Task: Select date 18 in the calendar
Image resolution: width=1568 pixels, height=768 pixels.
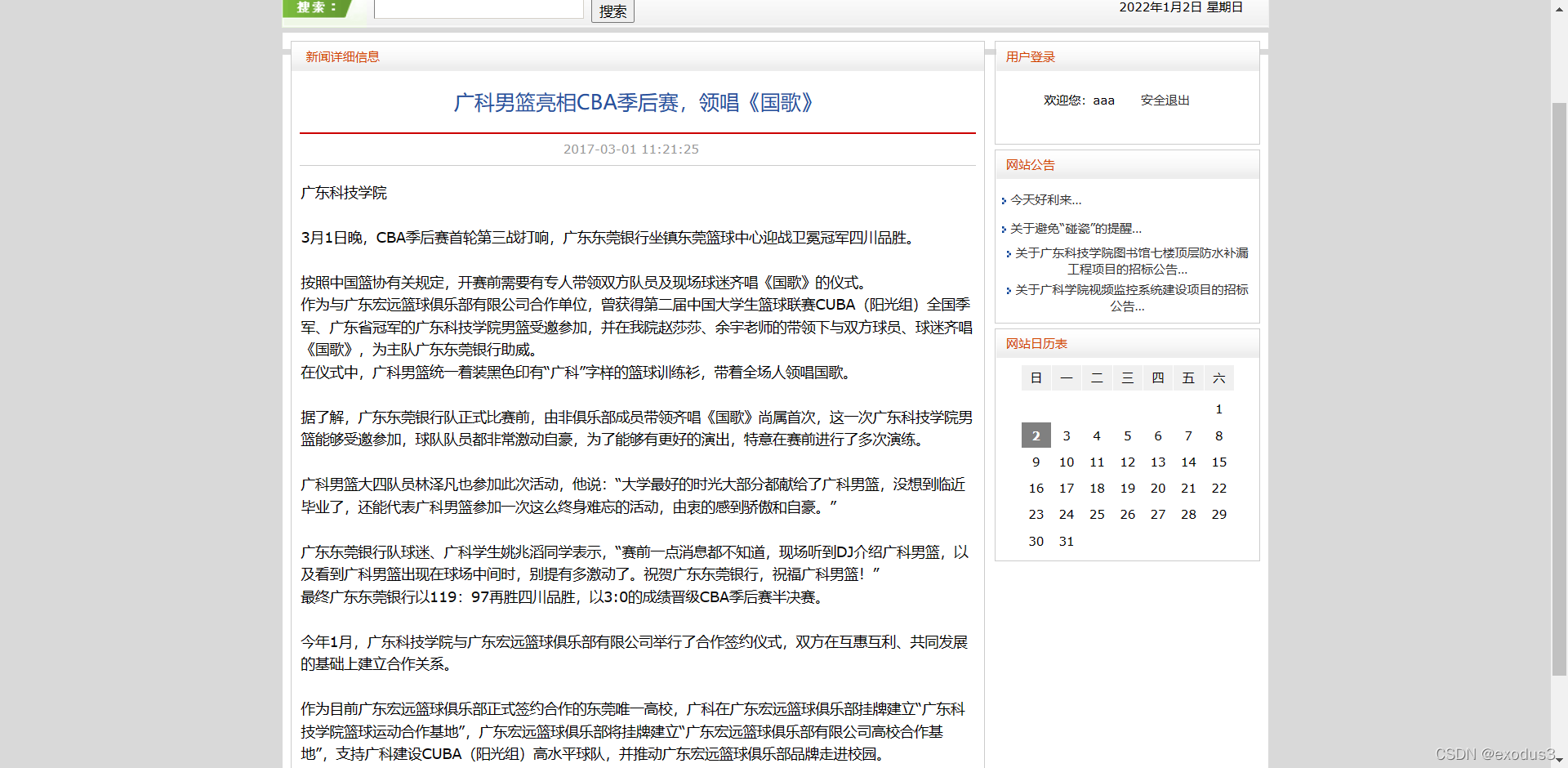Action: 1097,489
